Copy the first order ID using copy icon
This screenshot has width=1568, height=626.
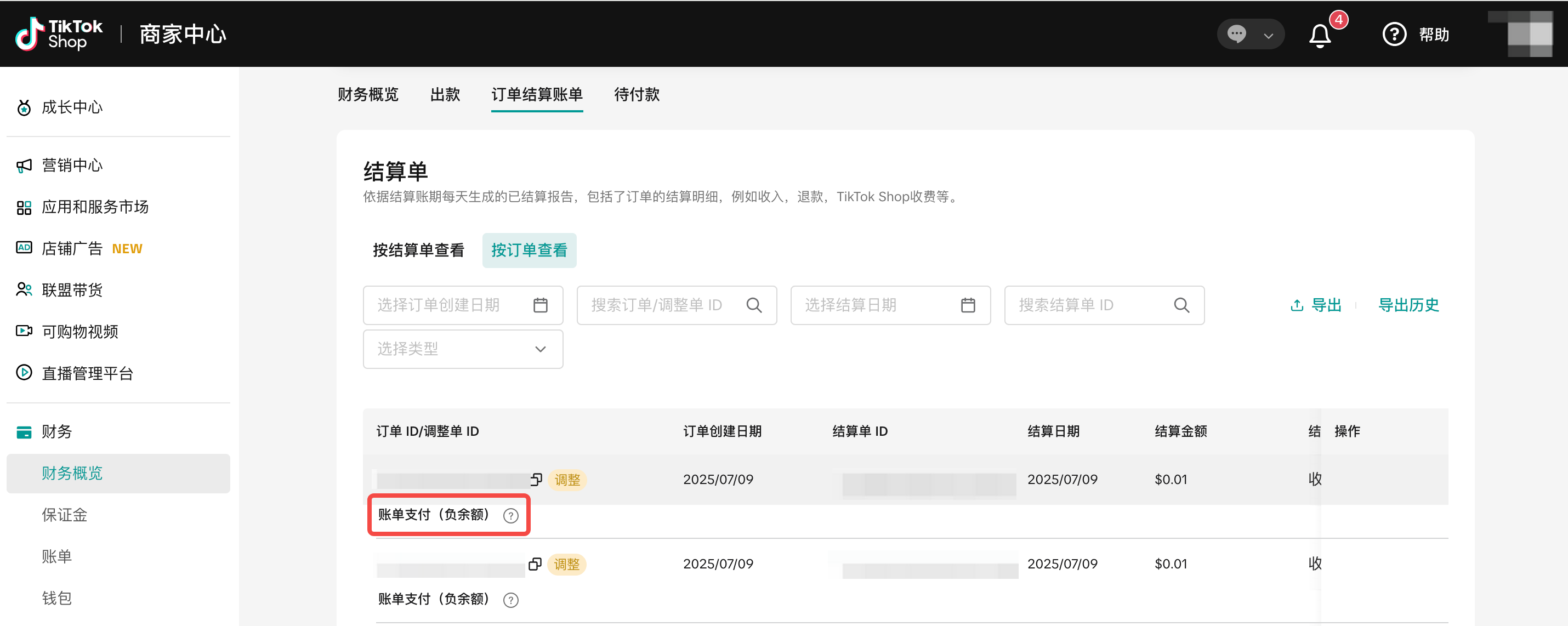(536, 480)
